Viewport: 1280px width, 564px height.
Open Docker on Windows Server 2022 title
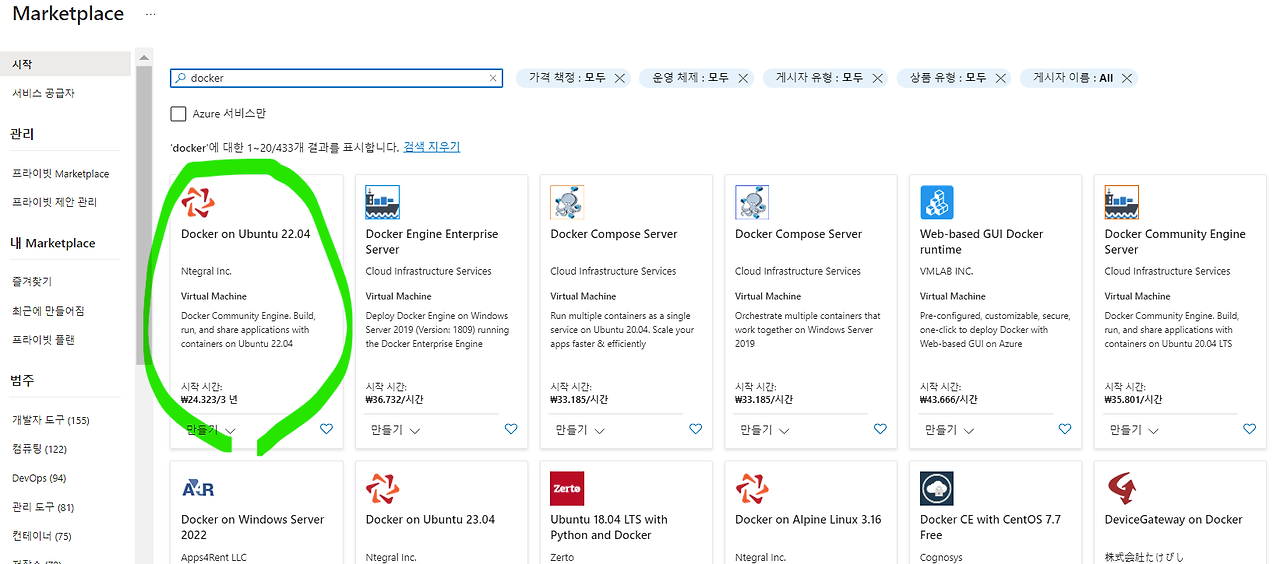(253, 527)
